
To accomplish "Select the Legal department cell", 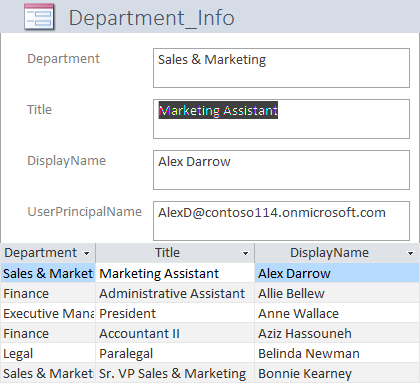I will [x=48, y=353].
